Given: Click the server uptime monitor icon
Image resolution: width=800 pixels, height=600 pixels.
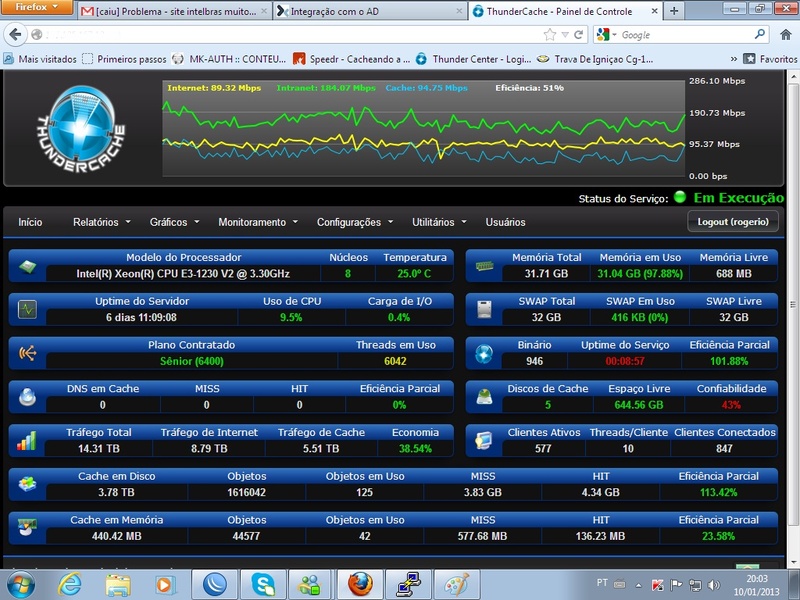Looking at the screenshot, I should [28, 309].
